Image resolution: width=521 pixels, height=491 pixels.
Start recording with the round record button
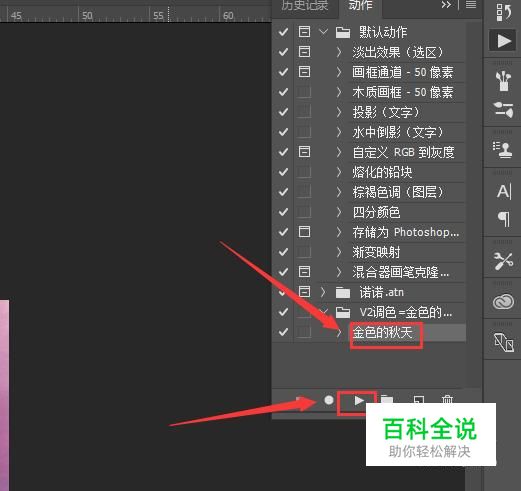pos(329,400)
